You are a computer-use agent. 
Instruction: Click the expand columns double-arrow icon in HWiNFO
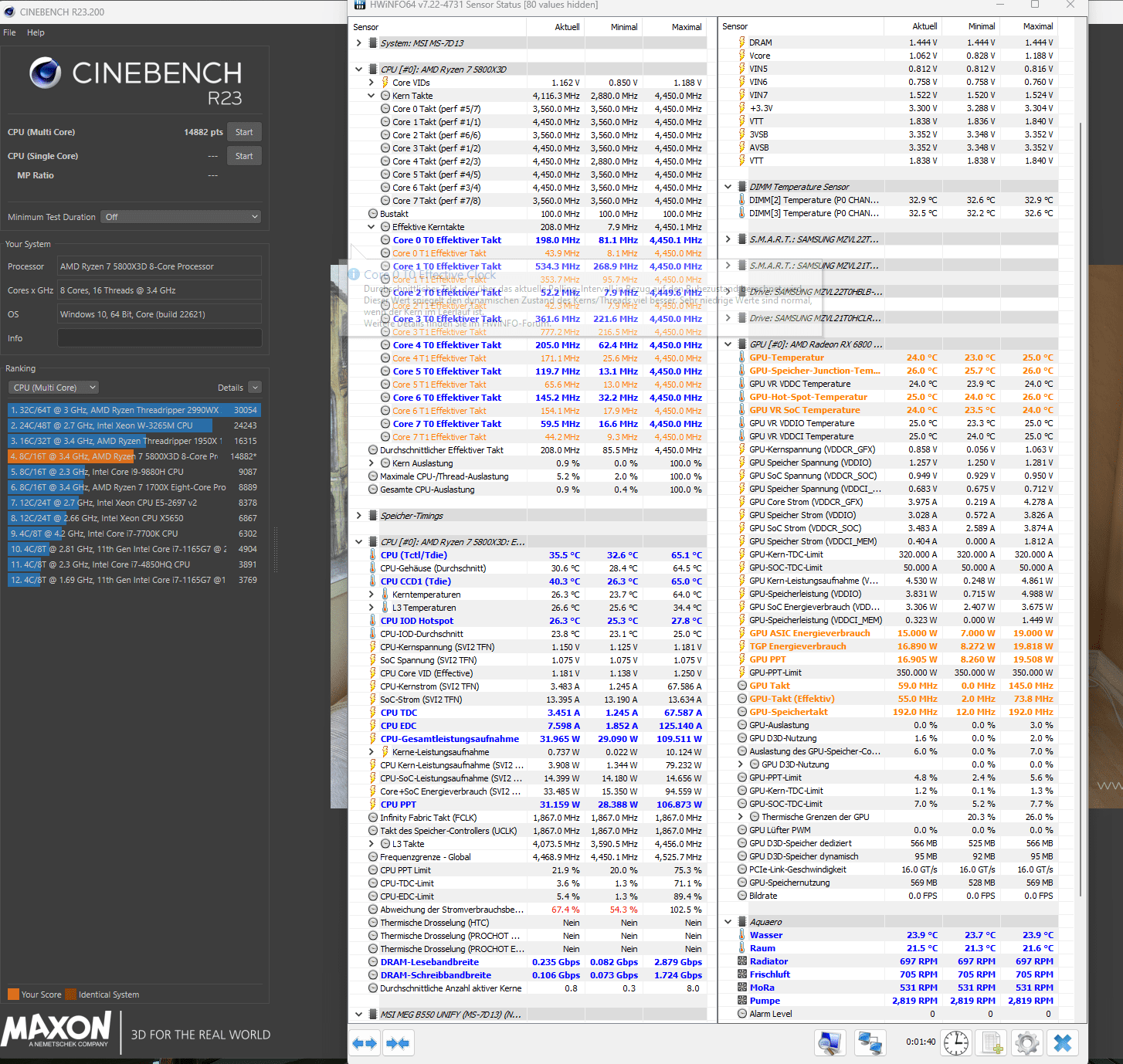365,1043
